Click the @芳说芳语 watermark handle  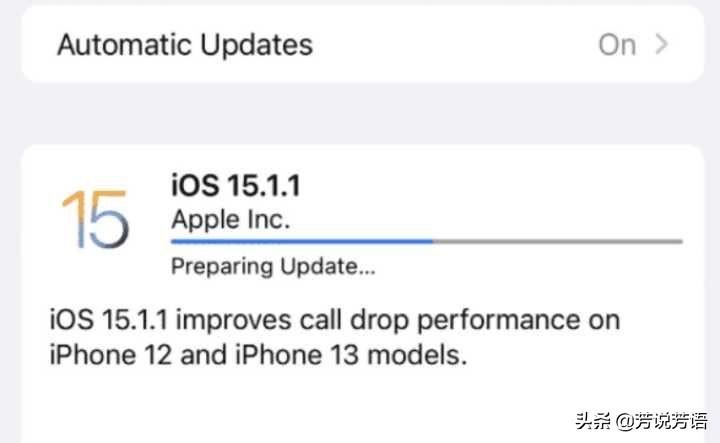662,421
